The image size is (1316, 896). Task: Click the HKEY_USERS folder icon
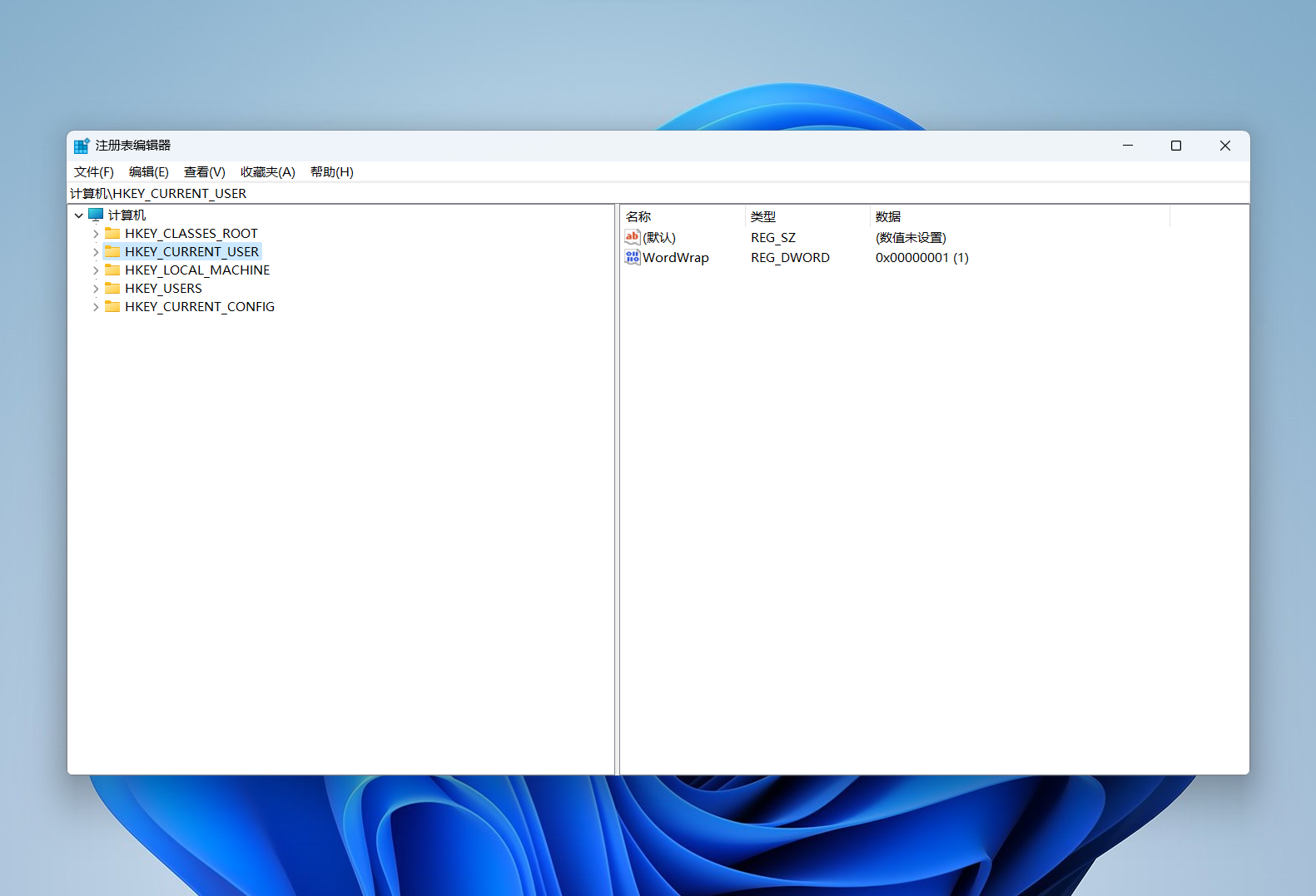pyautogui.click(x=112, y=288)
